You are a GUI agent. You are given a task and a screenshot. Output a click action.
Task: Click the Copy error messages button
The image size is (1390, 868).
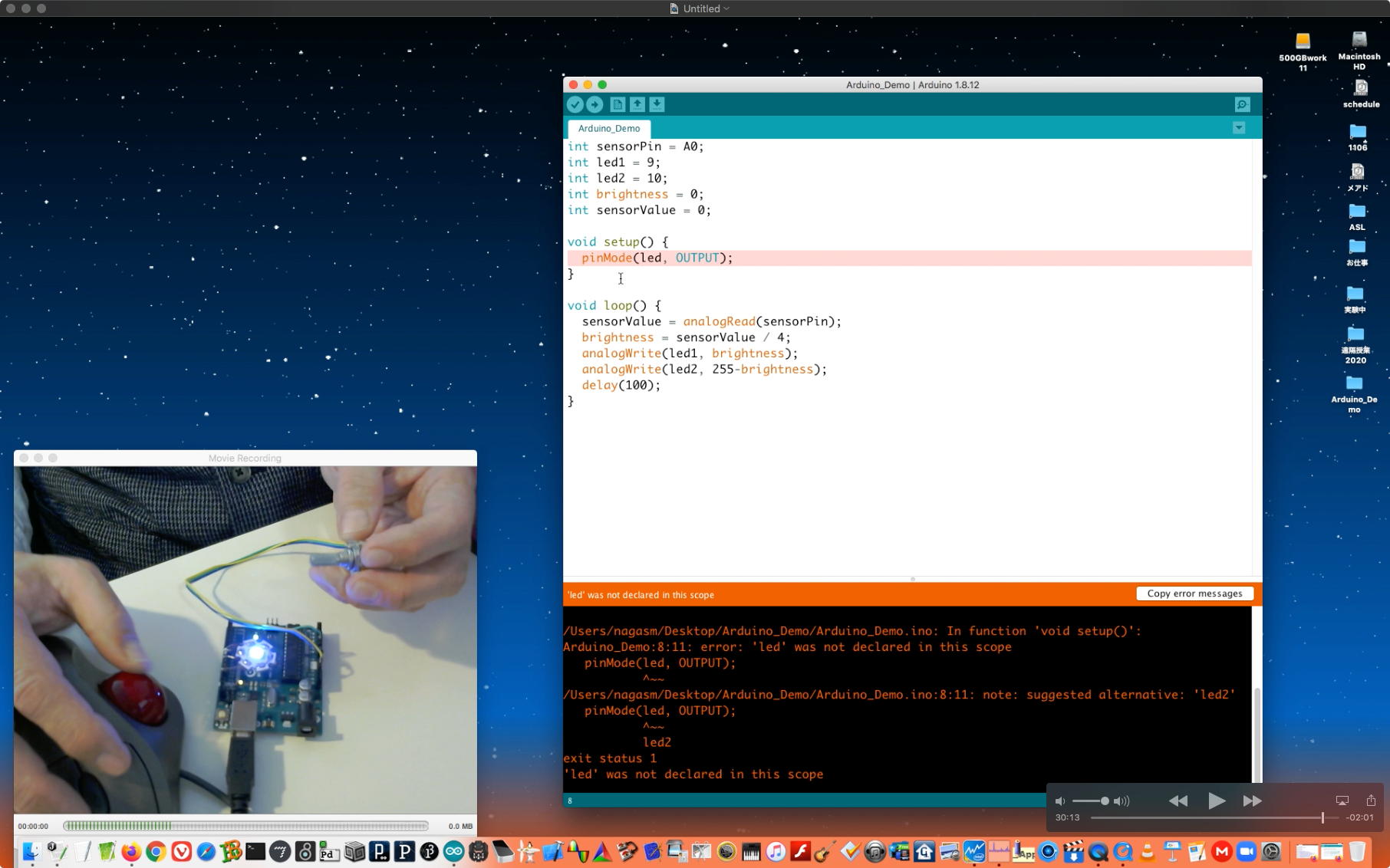click(x=1194, y=593)
